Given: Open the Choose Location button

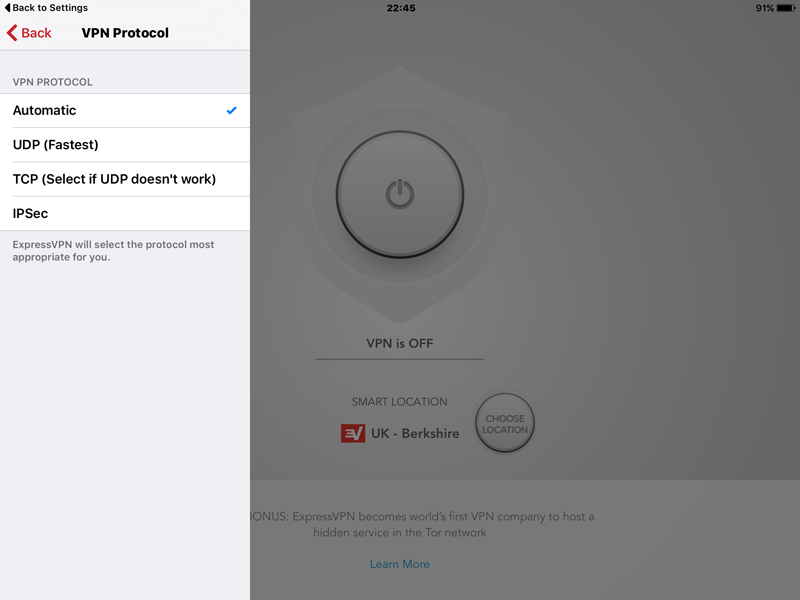Looking at the screenshot, I should 505,423.
